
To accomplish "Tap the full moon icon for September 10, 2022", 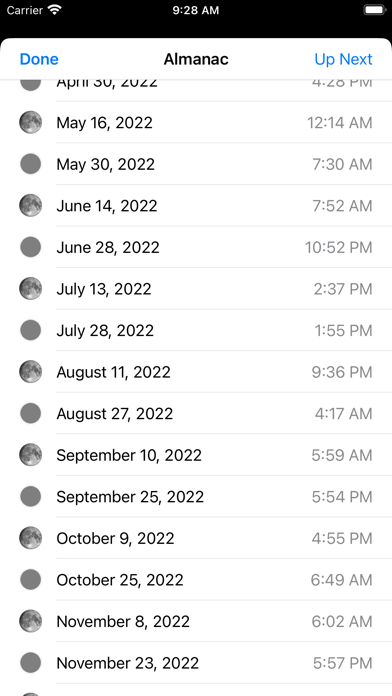I will click(x=31, y=455).
